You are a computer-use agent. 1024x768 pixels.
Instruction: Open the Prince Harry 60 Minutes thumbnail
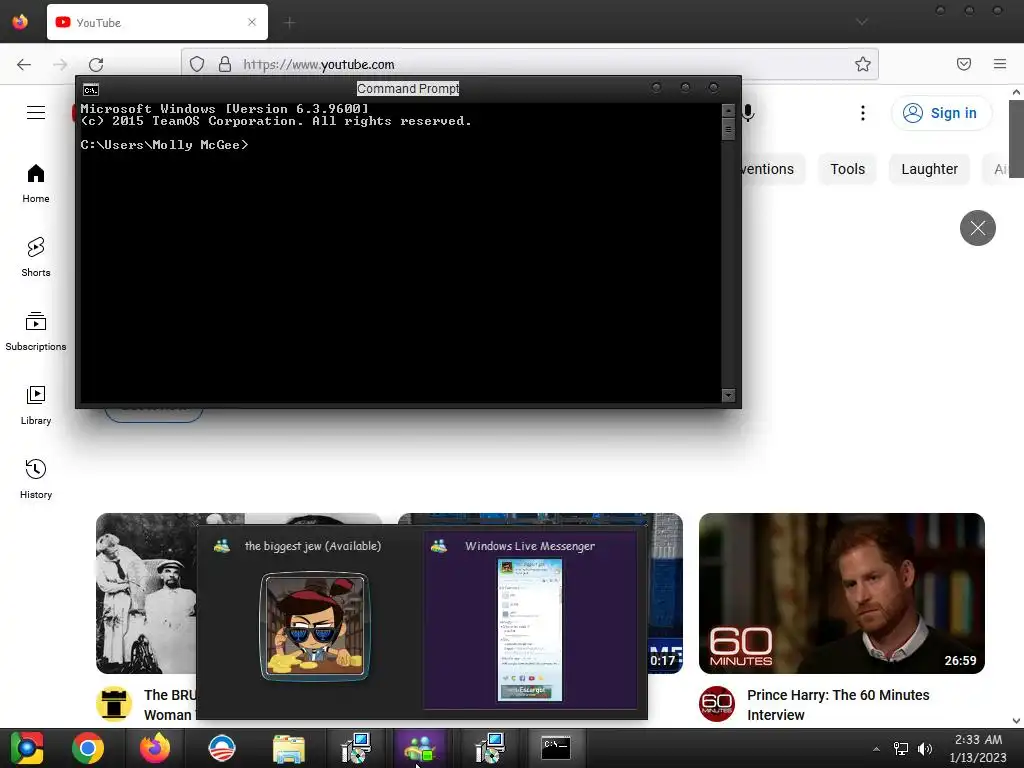point(841,593)
